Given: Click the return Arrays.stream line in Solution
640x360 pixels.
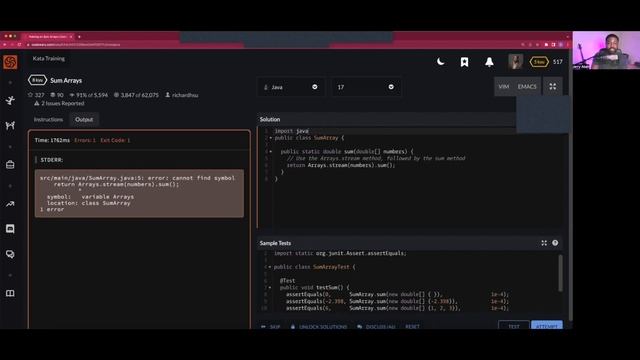Looking at the screenshot, I should (x=341, y=165).
